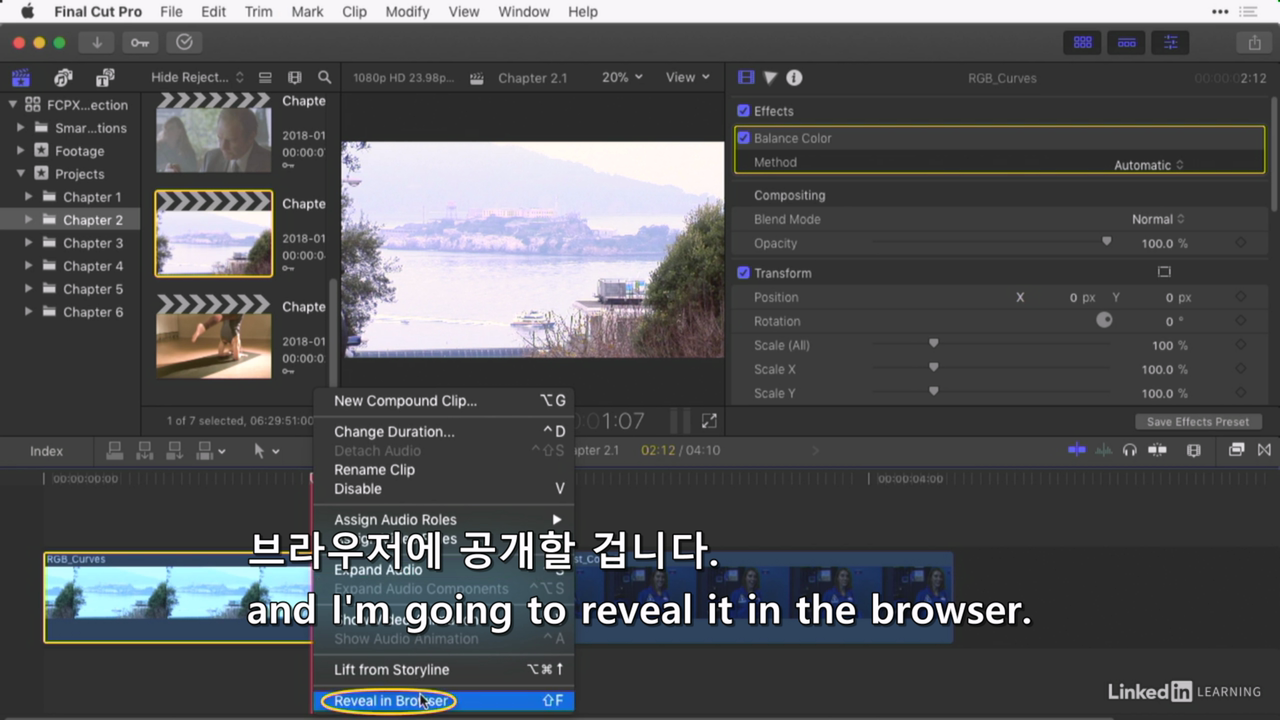
Task: Expand viewer to full screen
Action: point(709,421)
